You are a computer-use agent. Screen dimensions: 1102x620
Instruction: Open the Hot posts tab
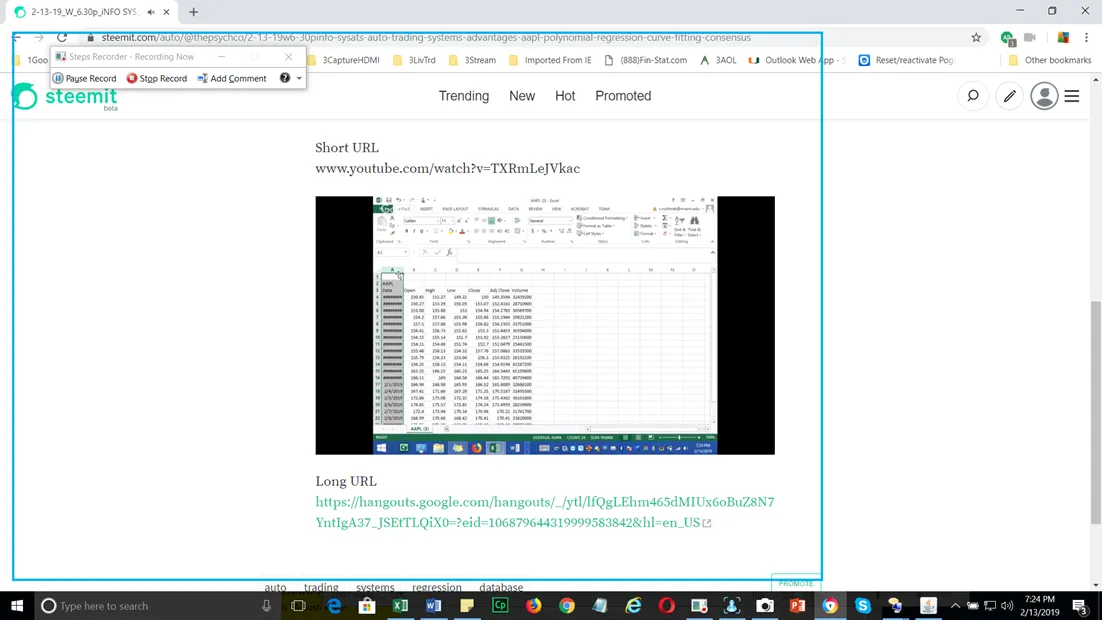click(x=565, y=96)
